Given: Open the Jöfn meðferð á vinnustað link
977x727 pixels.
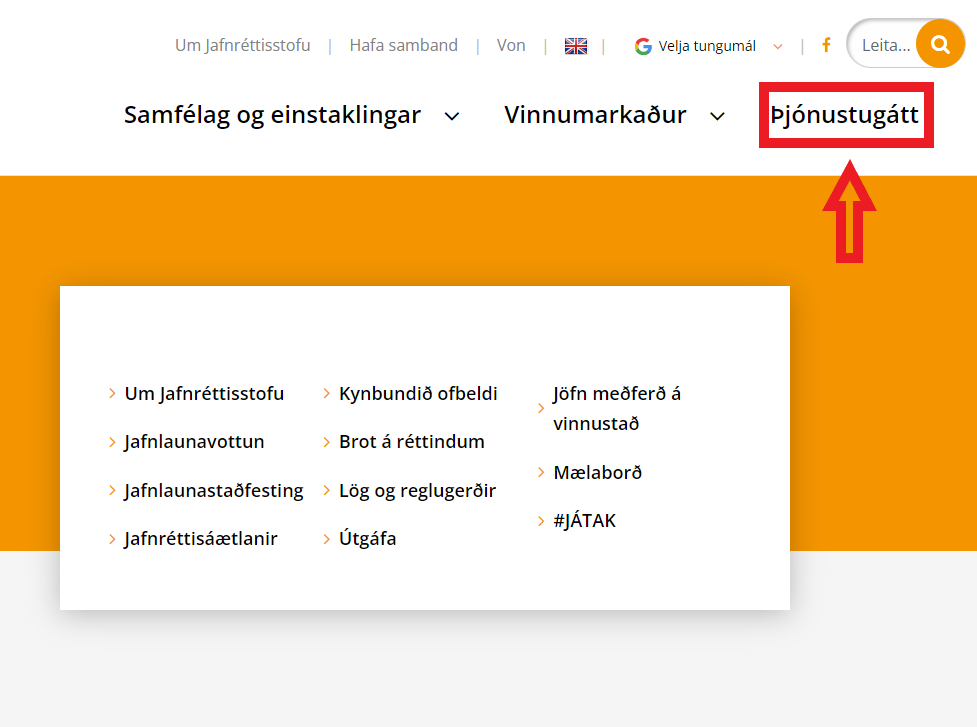Looking at the screenshot, I should pyautogui.click(x=617, y=407).
